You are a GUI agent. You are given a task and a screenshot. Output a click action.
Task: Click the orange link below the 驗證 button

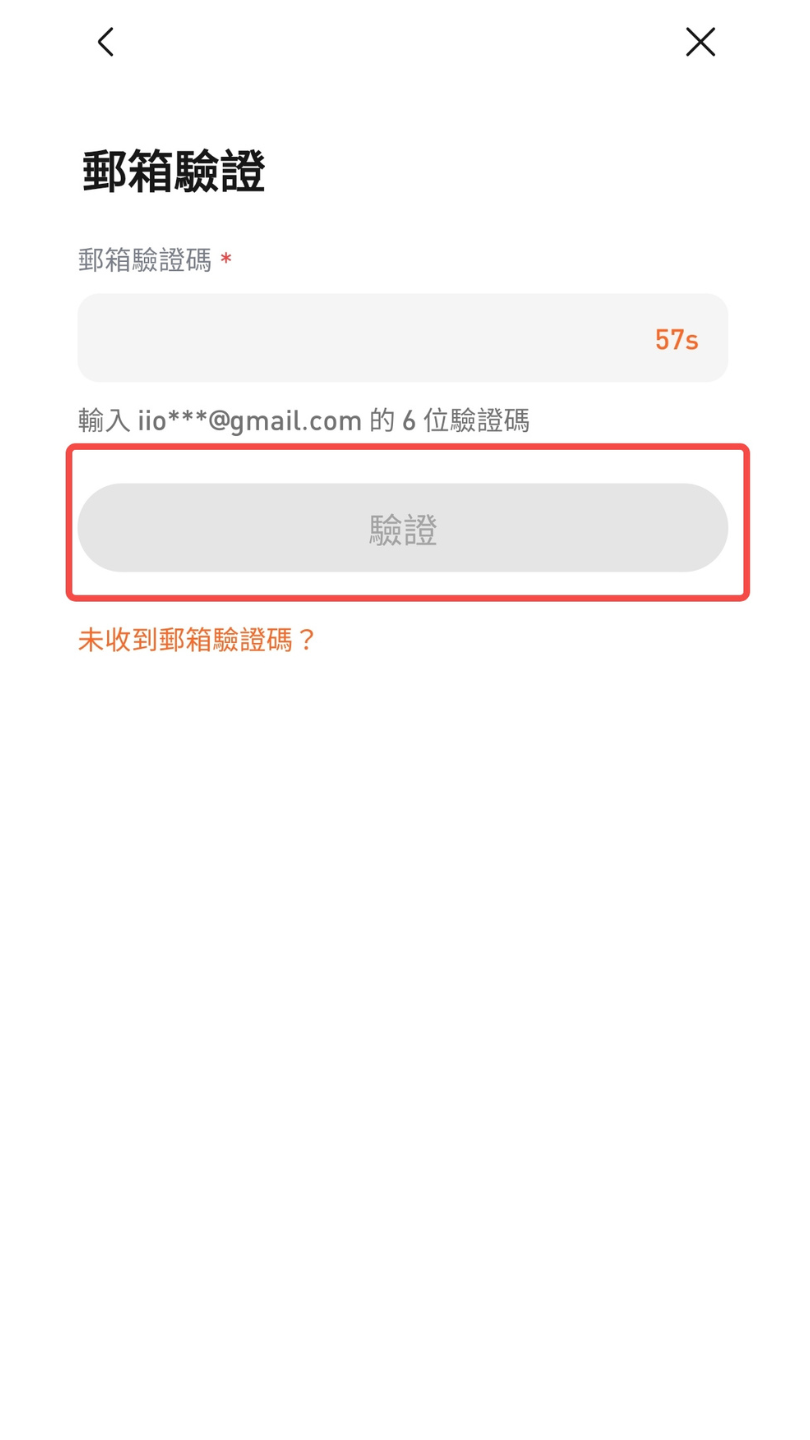click(x=197, y=640)
